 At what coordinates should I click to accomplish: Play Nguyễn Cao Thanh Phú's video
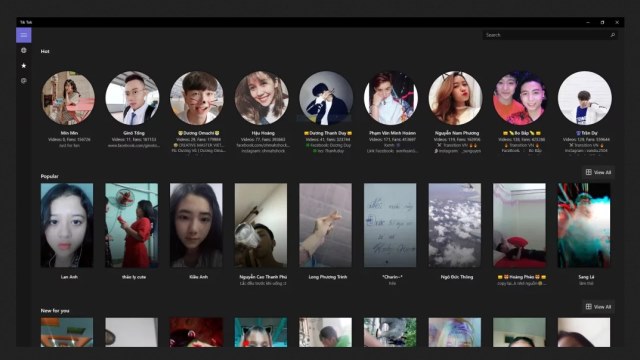tap(261, 225)
